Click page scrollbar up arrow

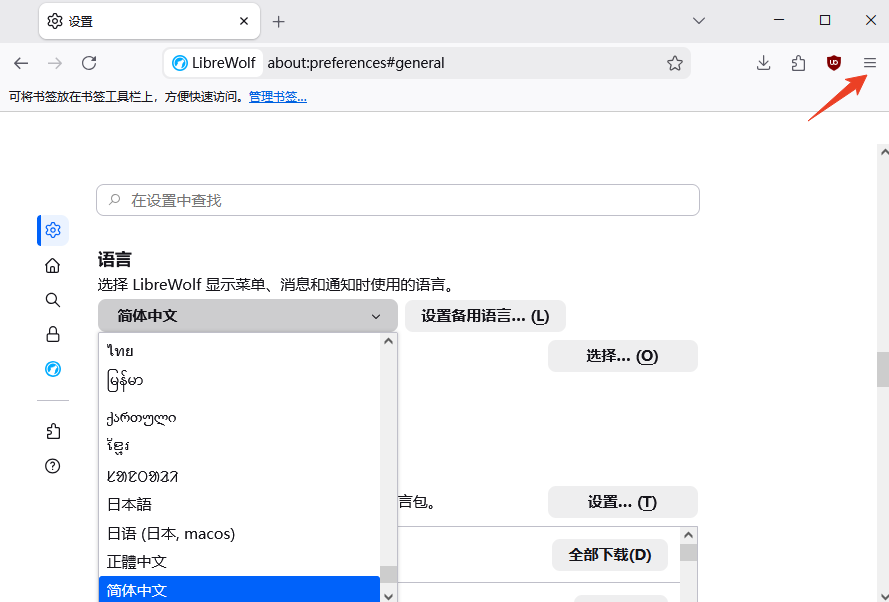883,152
